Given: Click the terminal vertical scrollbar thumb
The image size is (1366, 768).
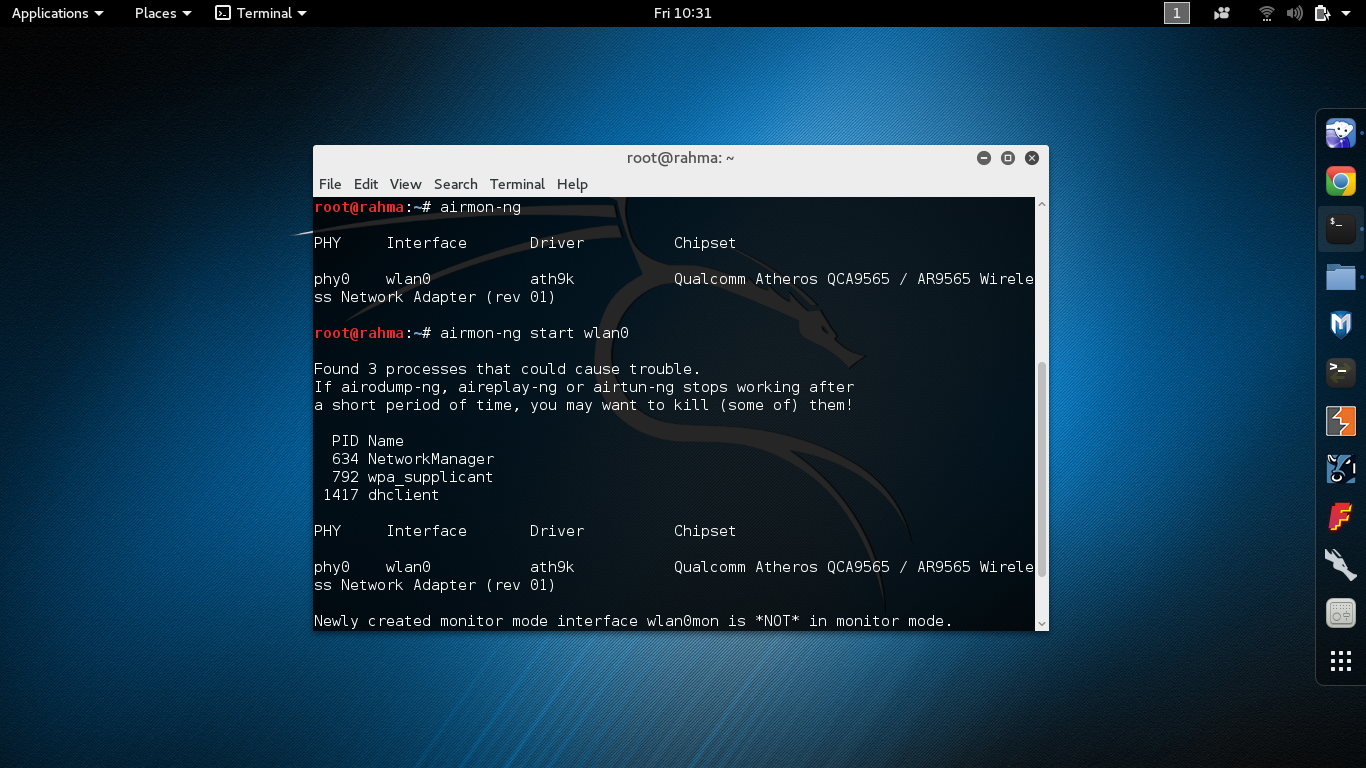Looking at the screenshot, I should [x=1041, y=469].
